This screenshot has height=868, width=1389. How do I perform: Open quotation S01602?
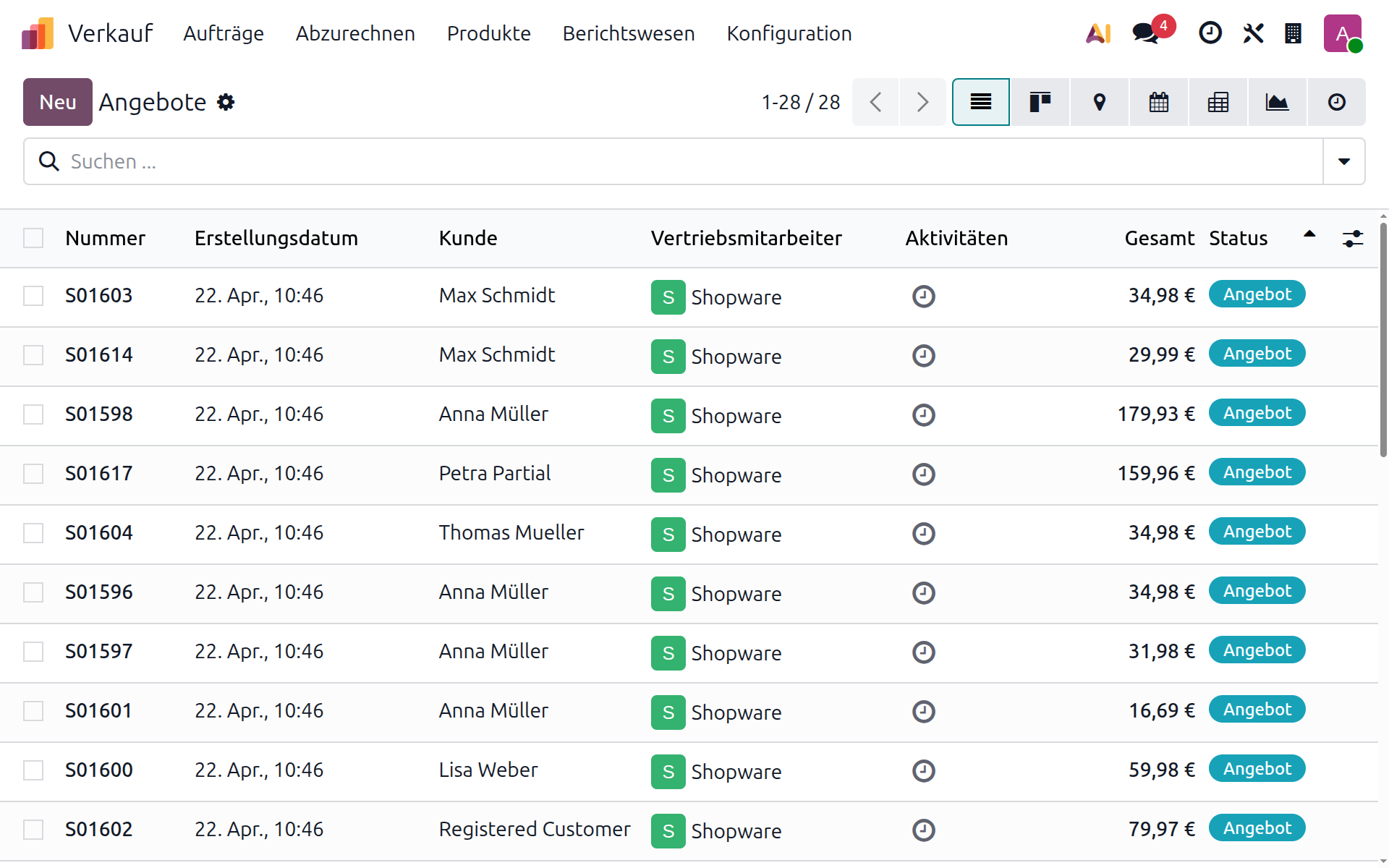[x=98, y=830]
